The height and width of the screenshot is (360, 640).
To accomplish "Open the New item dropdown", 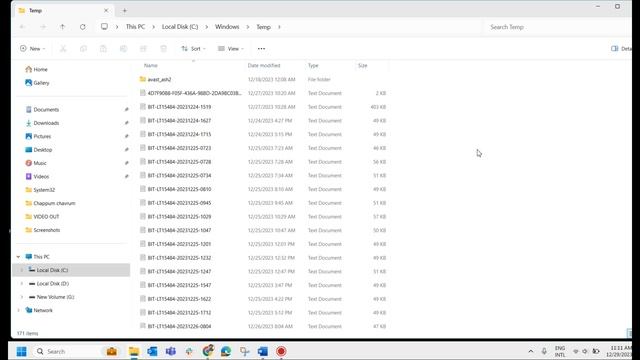I will point(32,49).
